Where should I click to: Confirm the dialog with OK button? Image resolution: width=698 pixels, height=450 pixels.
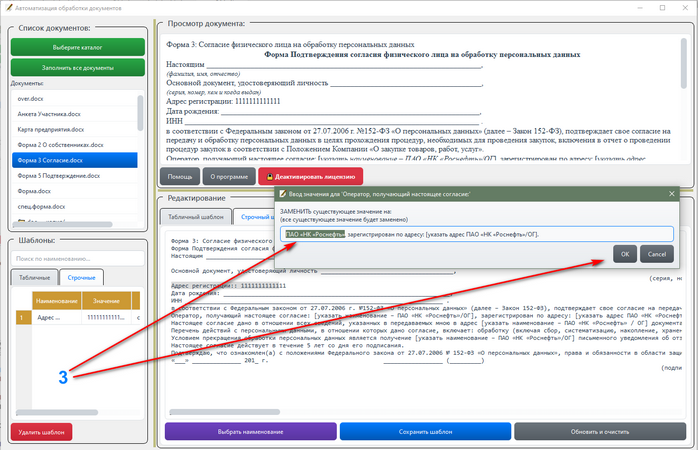coord(625,254)
